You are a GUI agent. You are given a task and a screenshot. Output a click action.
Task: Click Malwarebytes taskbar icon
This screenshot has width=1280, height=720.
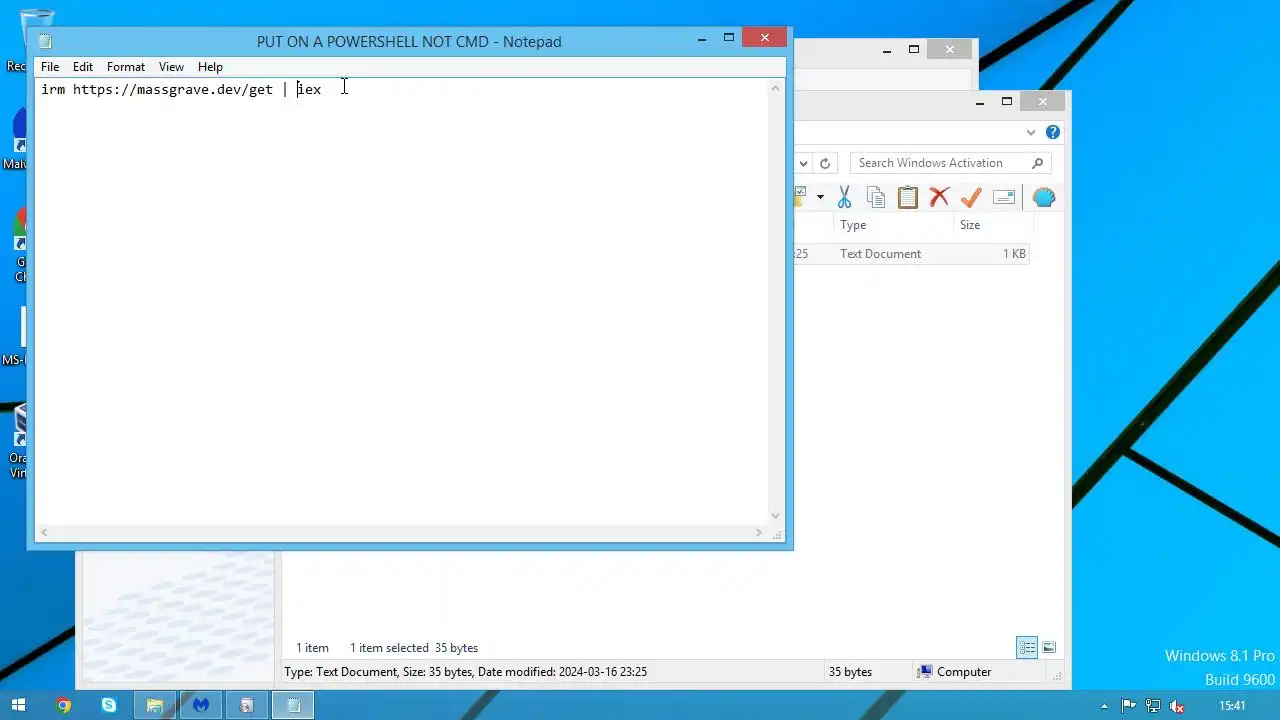click(201, 705)
